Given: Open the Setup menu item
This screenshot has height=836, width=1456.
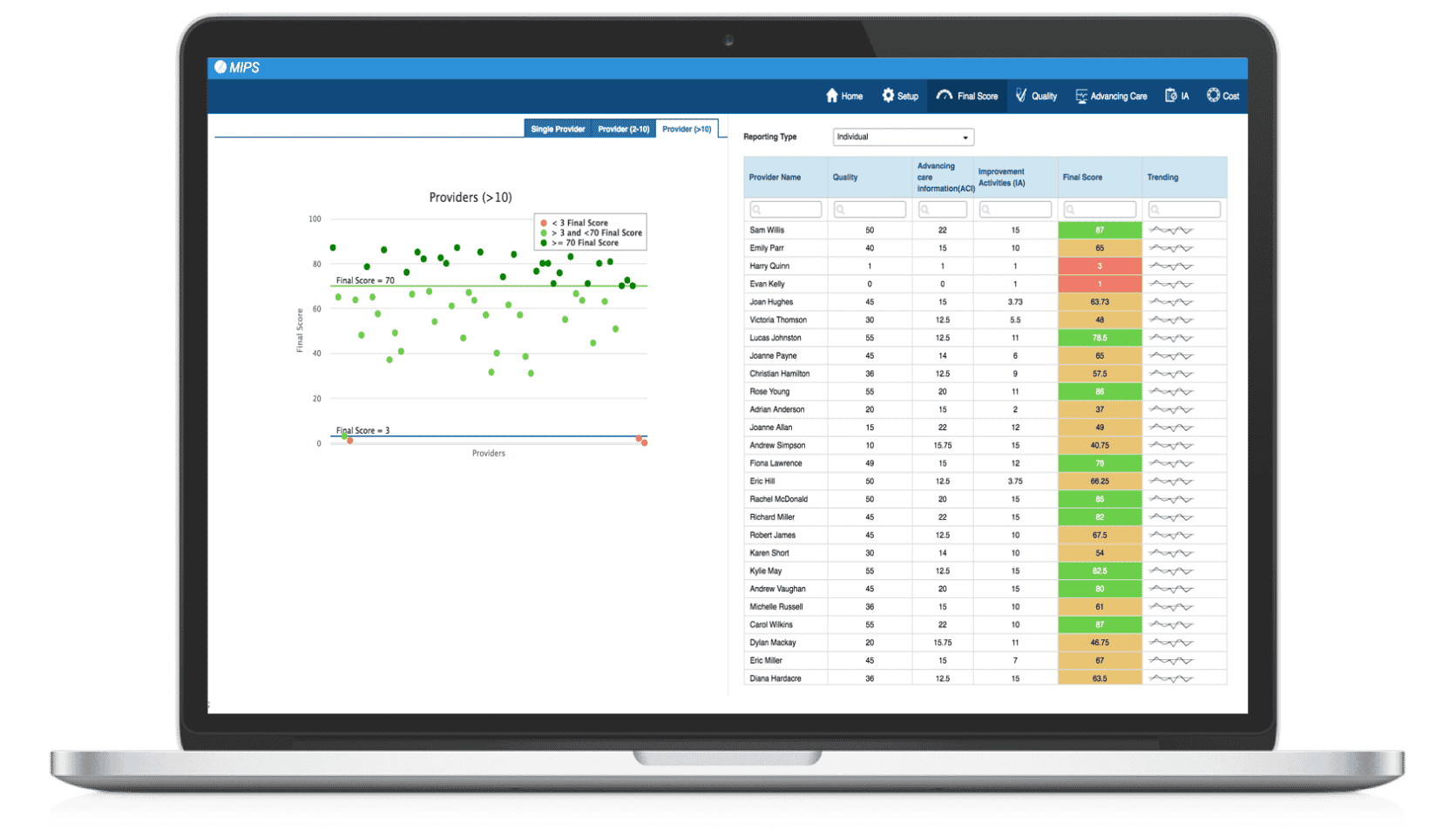Looking at the screenshot, I should click(x=900, y=96).
